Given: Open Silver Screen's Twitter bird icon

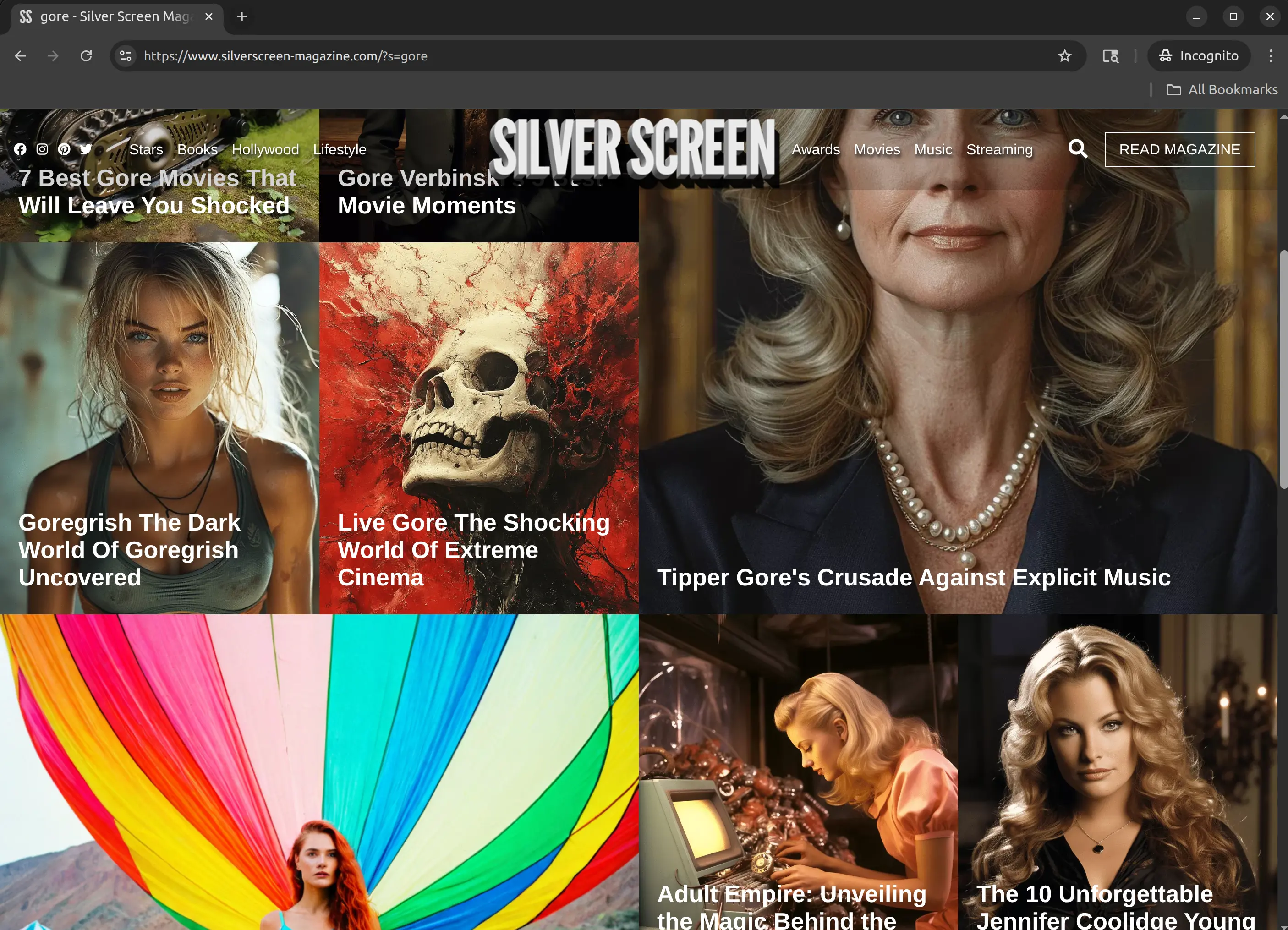Looking at the screenshot, I should (86, 149).
